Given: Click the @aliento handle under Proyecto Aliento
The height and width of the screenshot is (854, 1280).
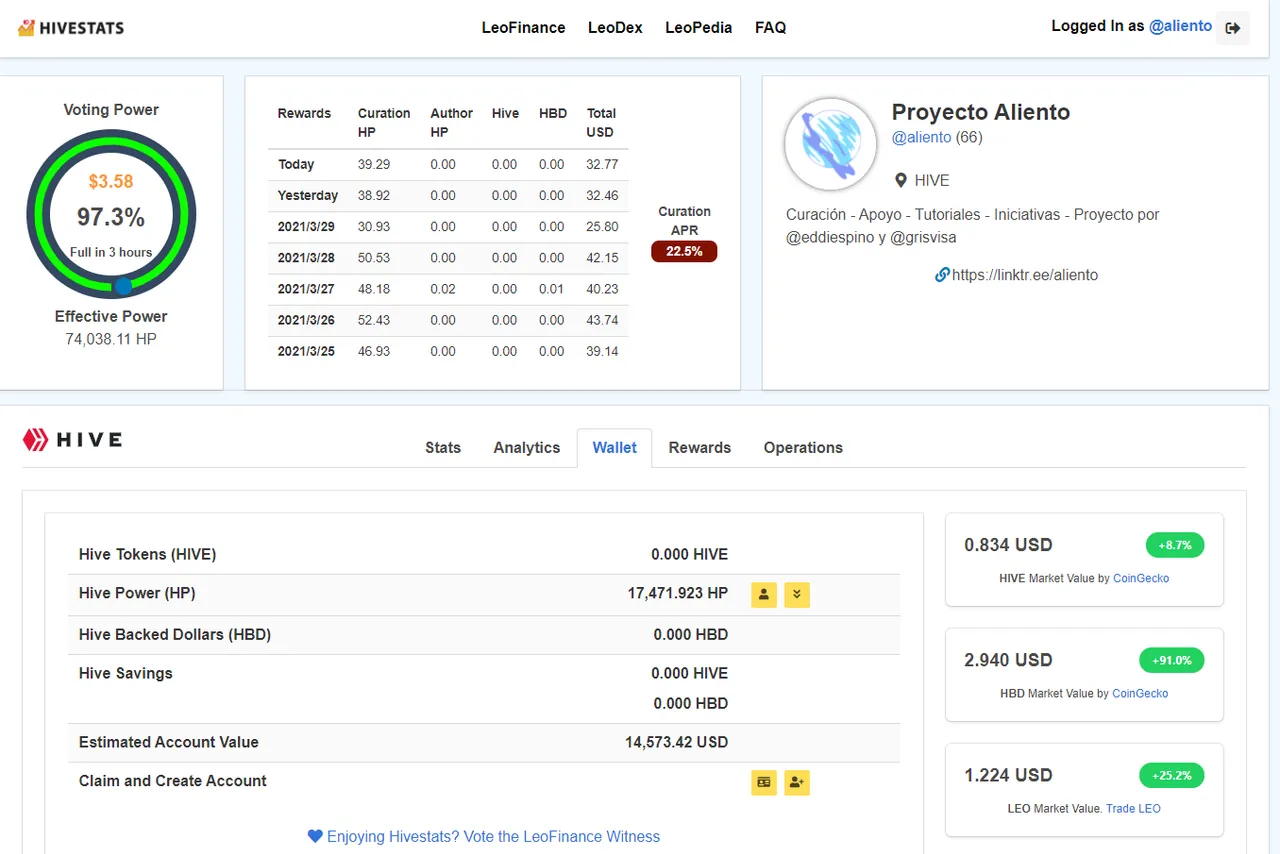Looking at the screenshot, I should click(921, 137).
